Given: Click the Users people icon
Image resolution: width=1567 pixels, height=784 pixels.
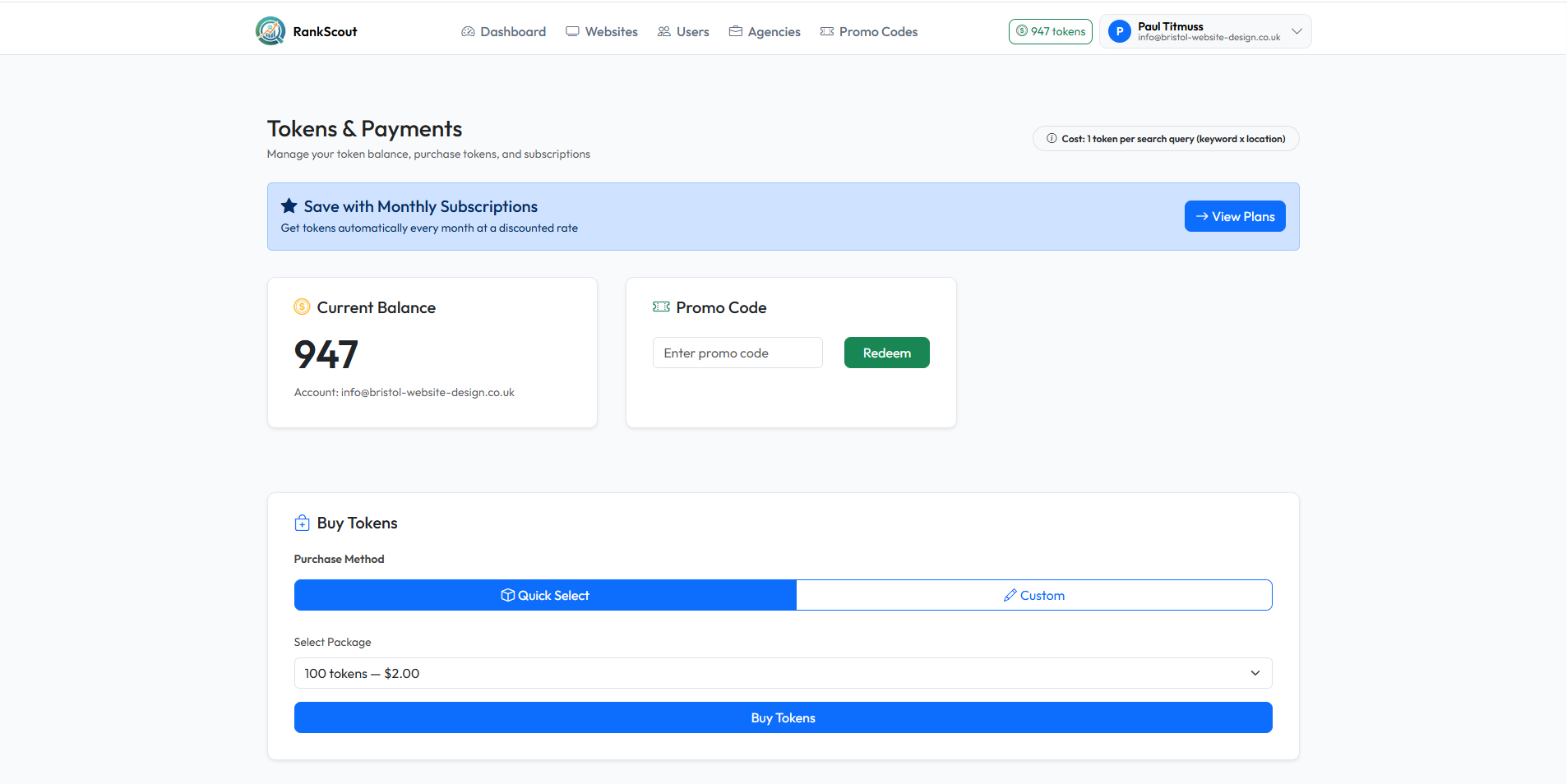Looking at the screenshot, I should 664,32.
